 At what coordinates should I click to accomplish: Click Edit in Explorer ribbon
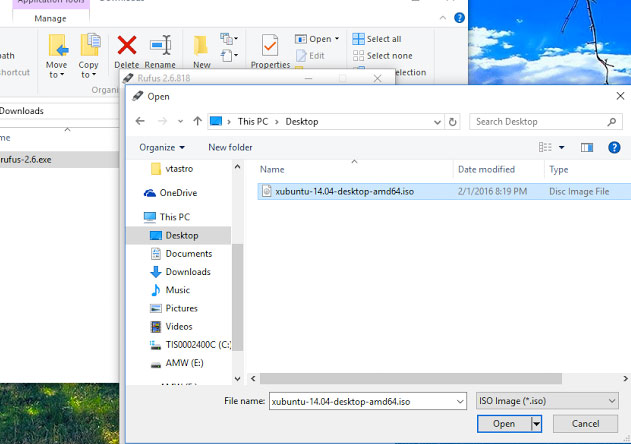point(310,56)
